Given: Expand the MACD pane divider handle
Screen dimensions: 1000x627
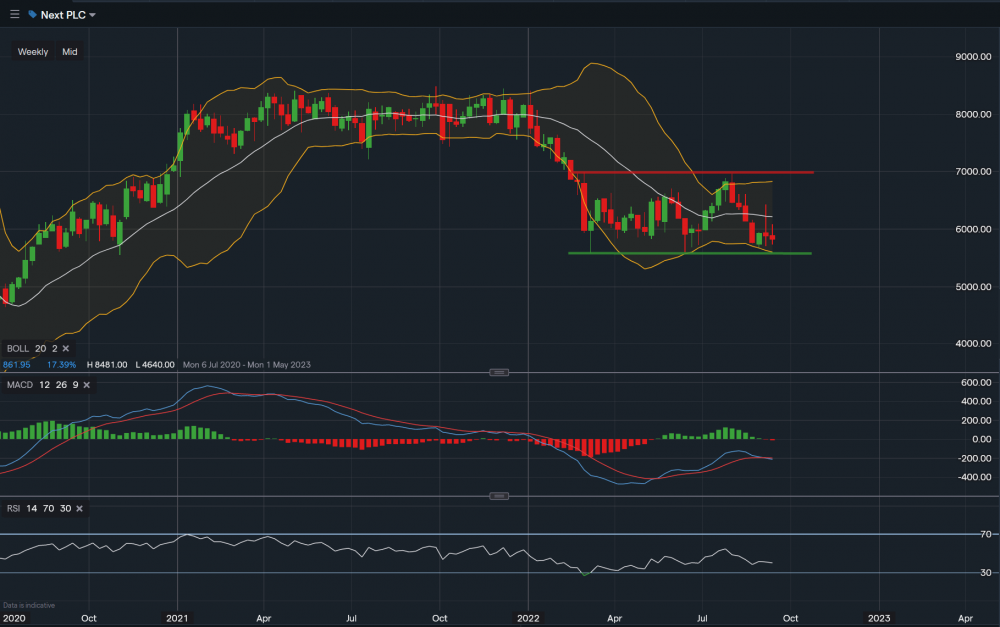Looking at the screenshot, I should click(499, 371).
